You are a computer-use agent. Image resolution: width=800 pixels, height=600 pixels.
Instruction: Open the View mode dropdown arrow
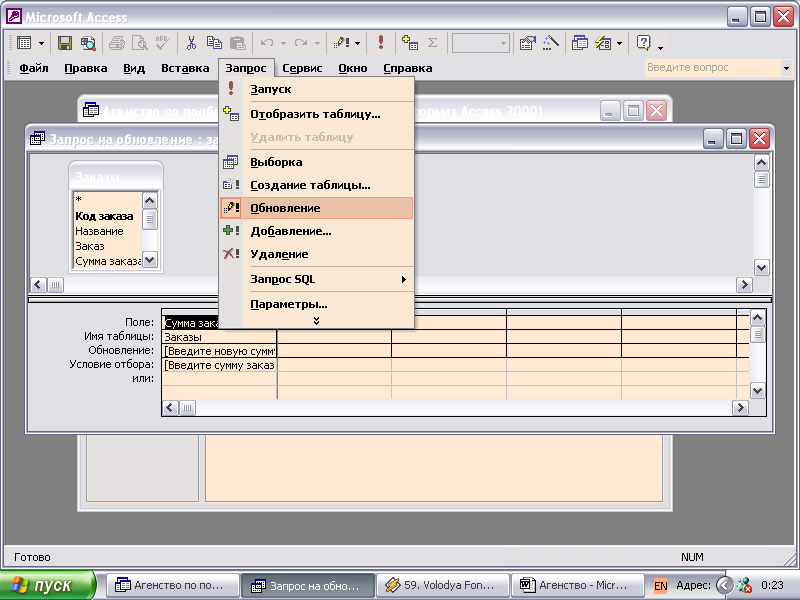click(41, 43)
